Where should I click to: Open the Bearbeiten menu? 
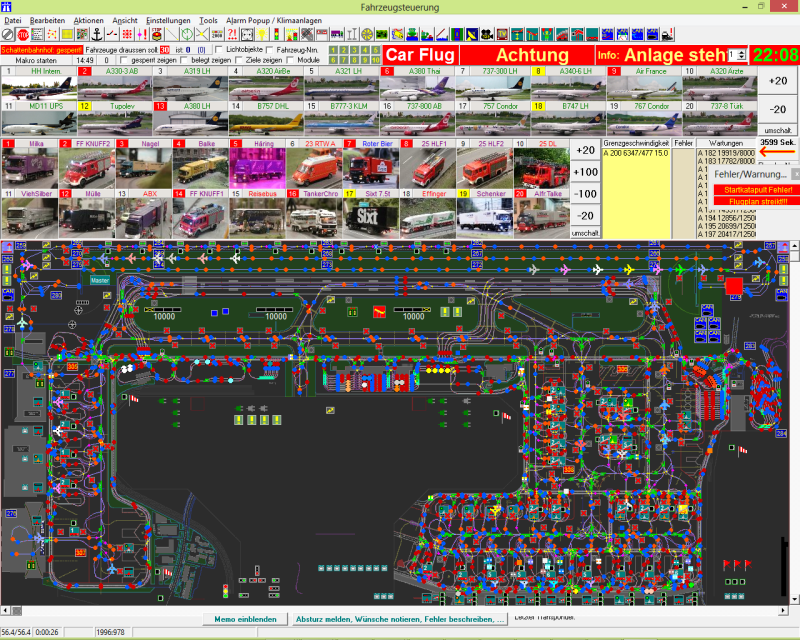pyautogui.click(x=47, y=20)
